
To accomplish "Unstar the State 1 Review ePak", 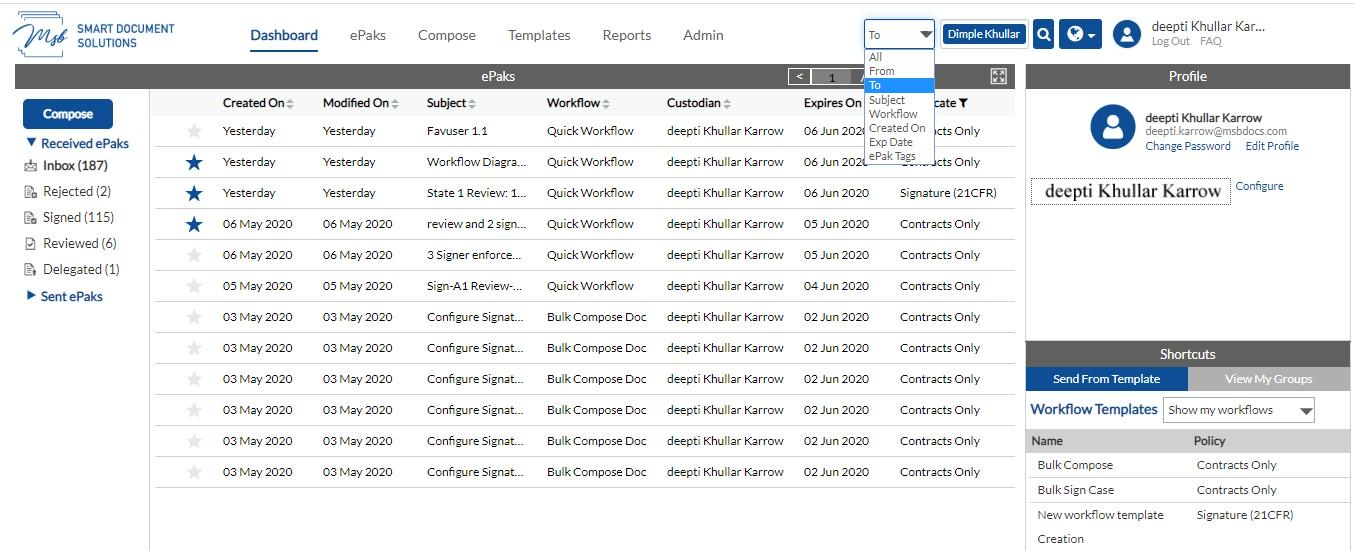I will click(x=194, y=193).
